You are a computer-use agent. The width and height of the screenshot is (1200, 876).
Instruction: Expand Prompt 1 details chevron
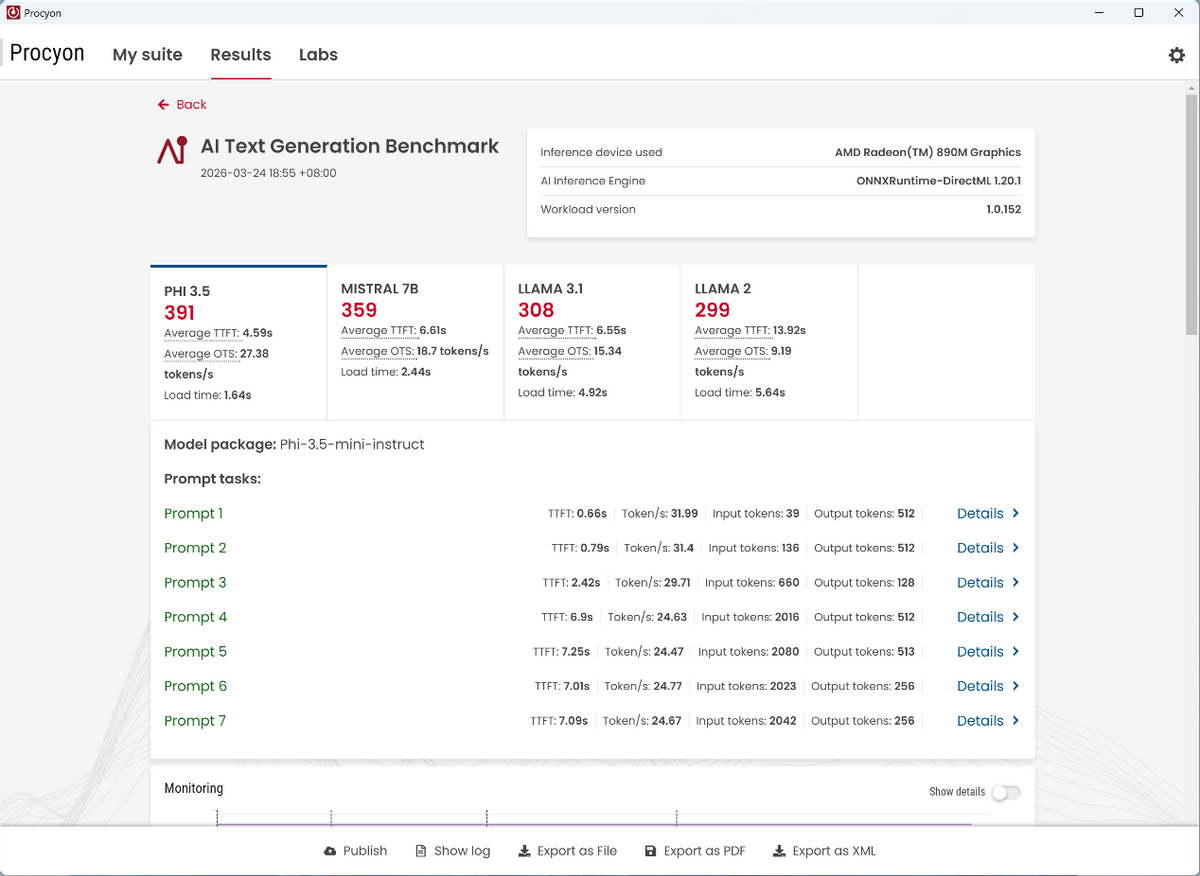click(x=1016, y=513)
